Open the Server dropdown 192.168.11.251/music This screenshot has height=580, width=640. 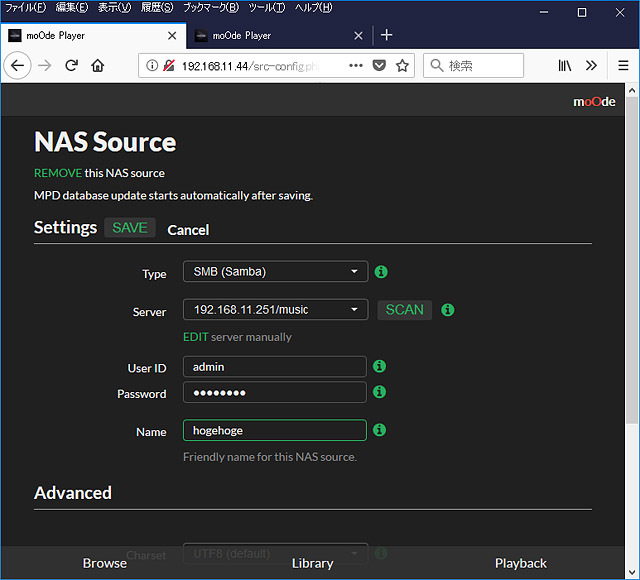(x=276, y=309)
